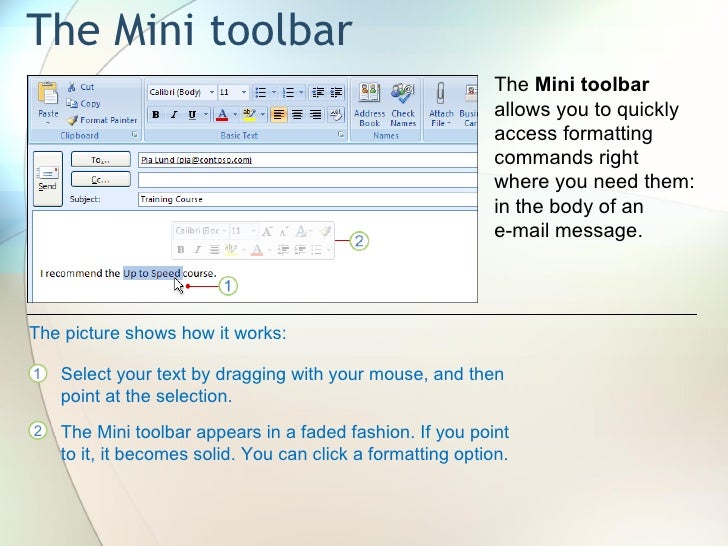Open the Clipboard group dialog launcher
Image resolution: width=728 pixels, height=546 pixels.
135,135
